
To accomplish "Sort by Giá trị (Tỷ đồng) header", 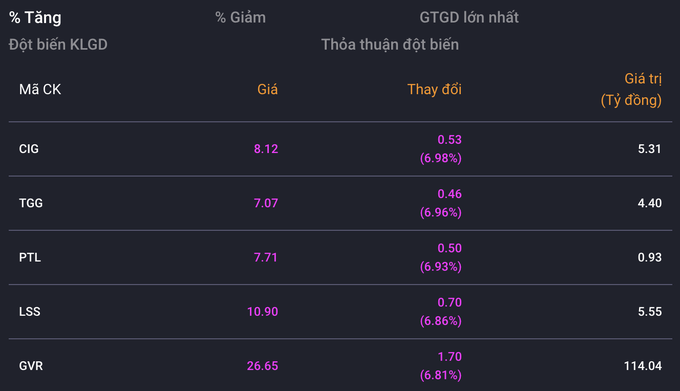I will [631, 89].
